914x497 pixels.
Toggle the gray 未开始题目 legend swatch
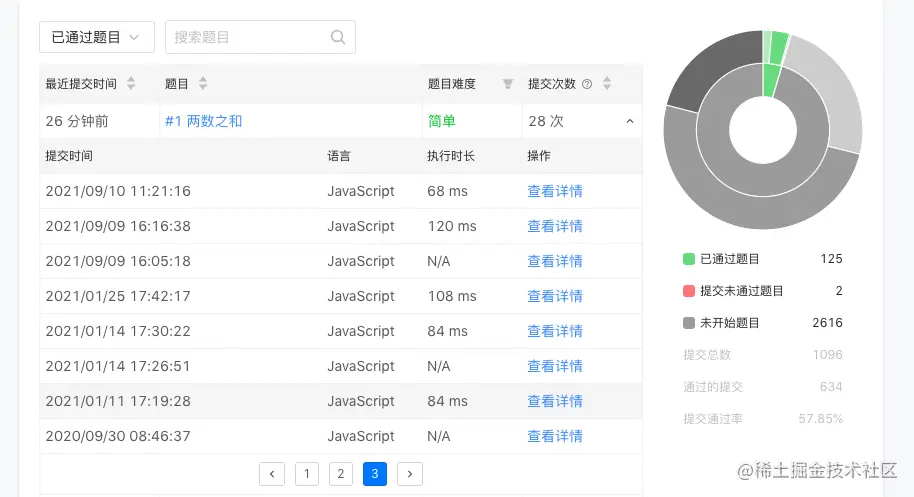coord(689,323)
